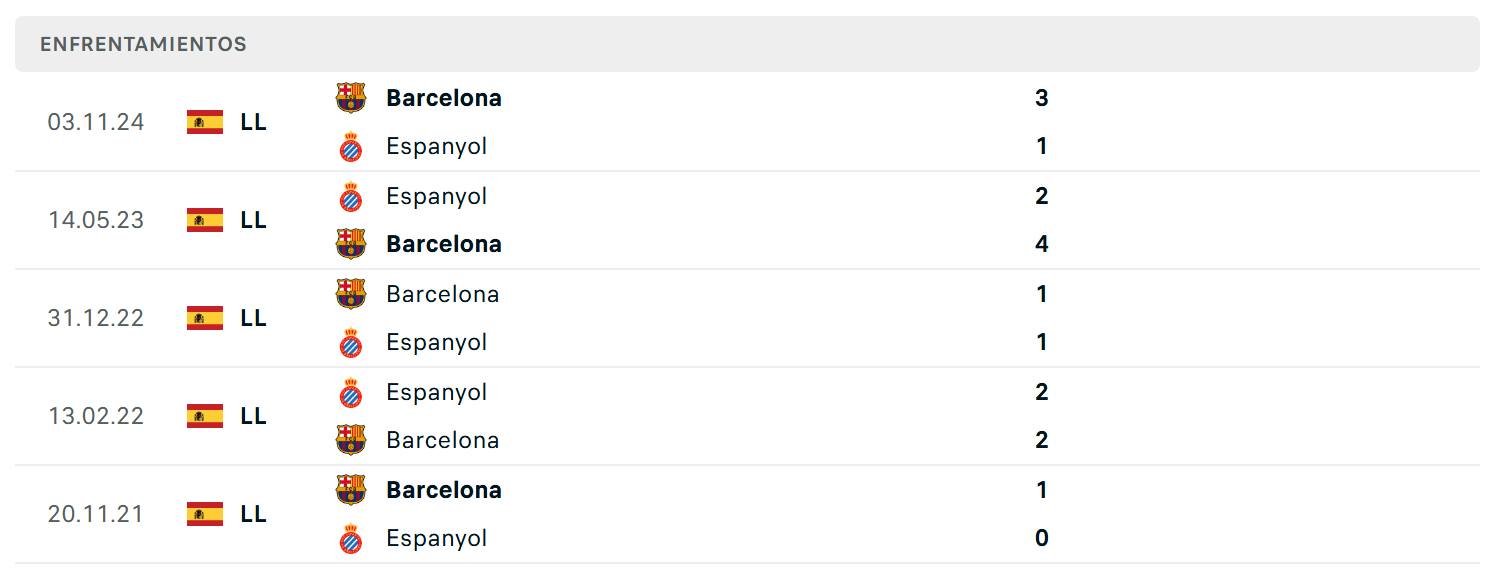Click Espanyol crest in 03.11.24 match
Screen dimensions: 1495x581
(x=351, y=147)
